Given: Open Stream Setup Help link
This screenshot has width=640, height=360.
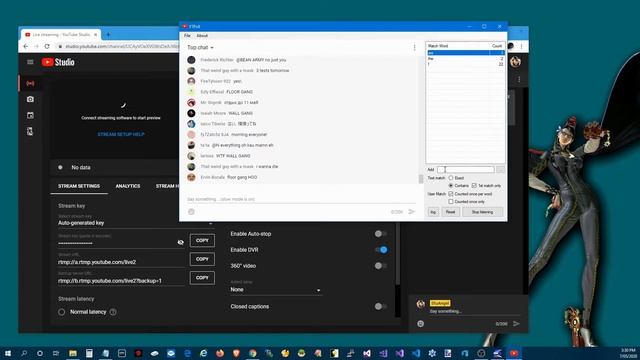Looking at the screenshot, I should pos(121,134).
